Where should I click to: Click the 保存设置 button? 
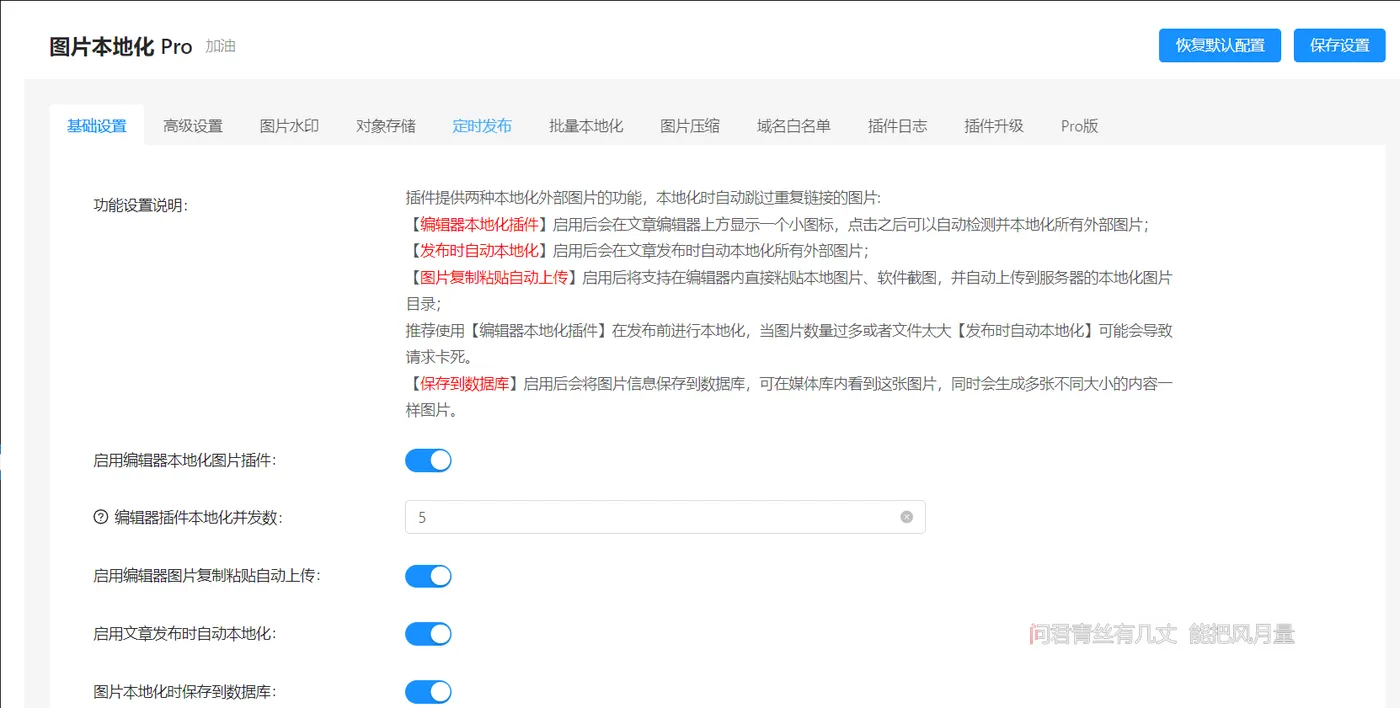coord(1340,45)
